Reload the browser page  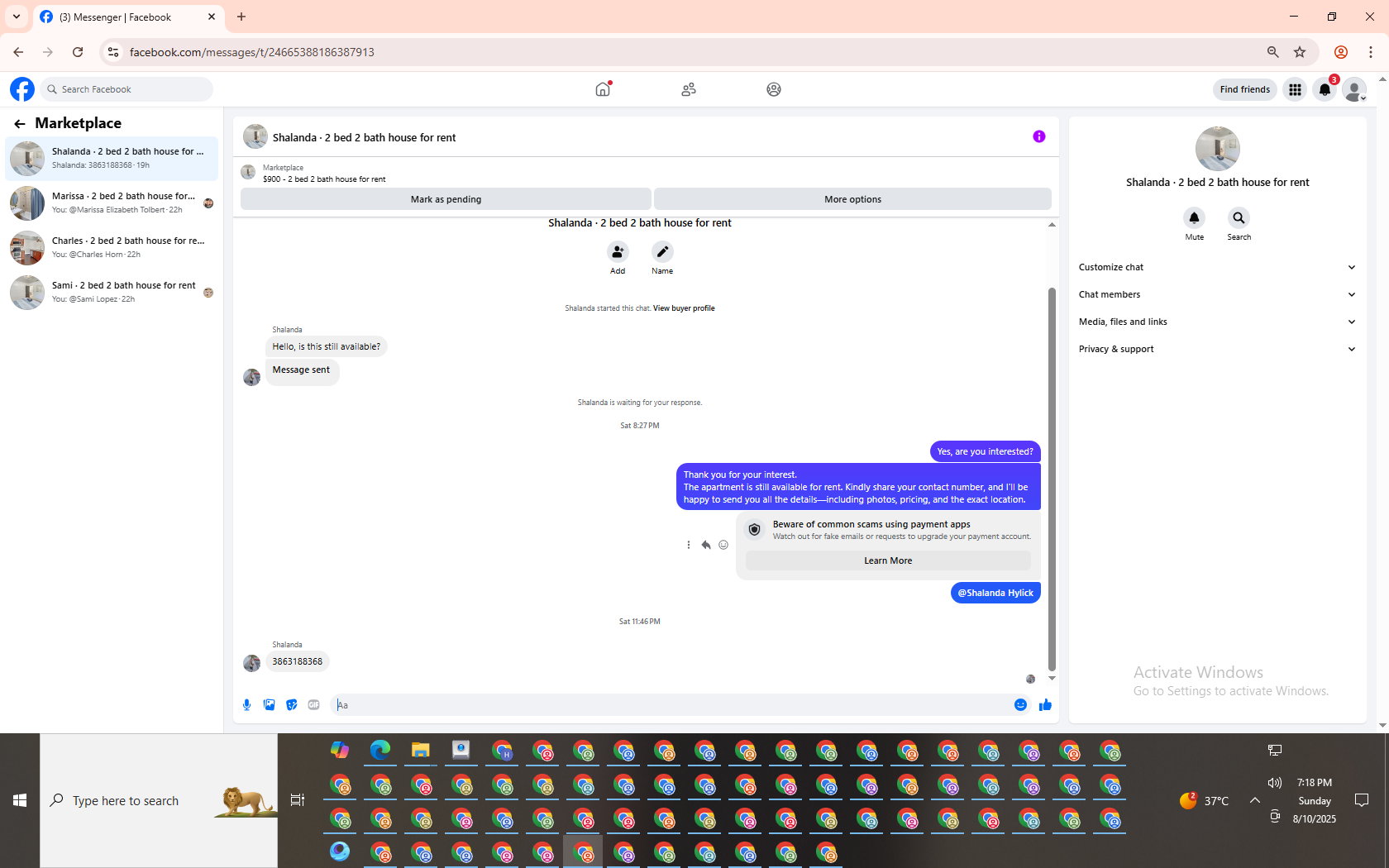click(x=78, y=52)
